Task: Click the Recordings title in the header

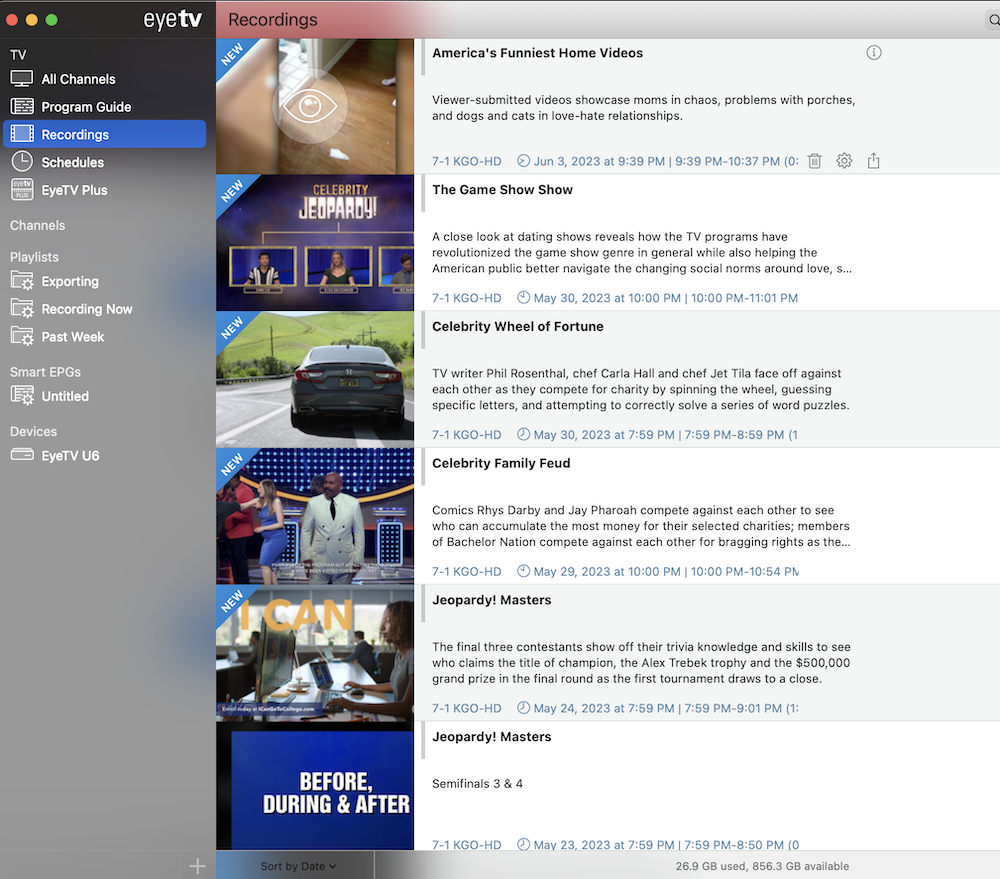Action: pyautogui.click(x=272, y=20)
